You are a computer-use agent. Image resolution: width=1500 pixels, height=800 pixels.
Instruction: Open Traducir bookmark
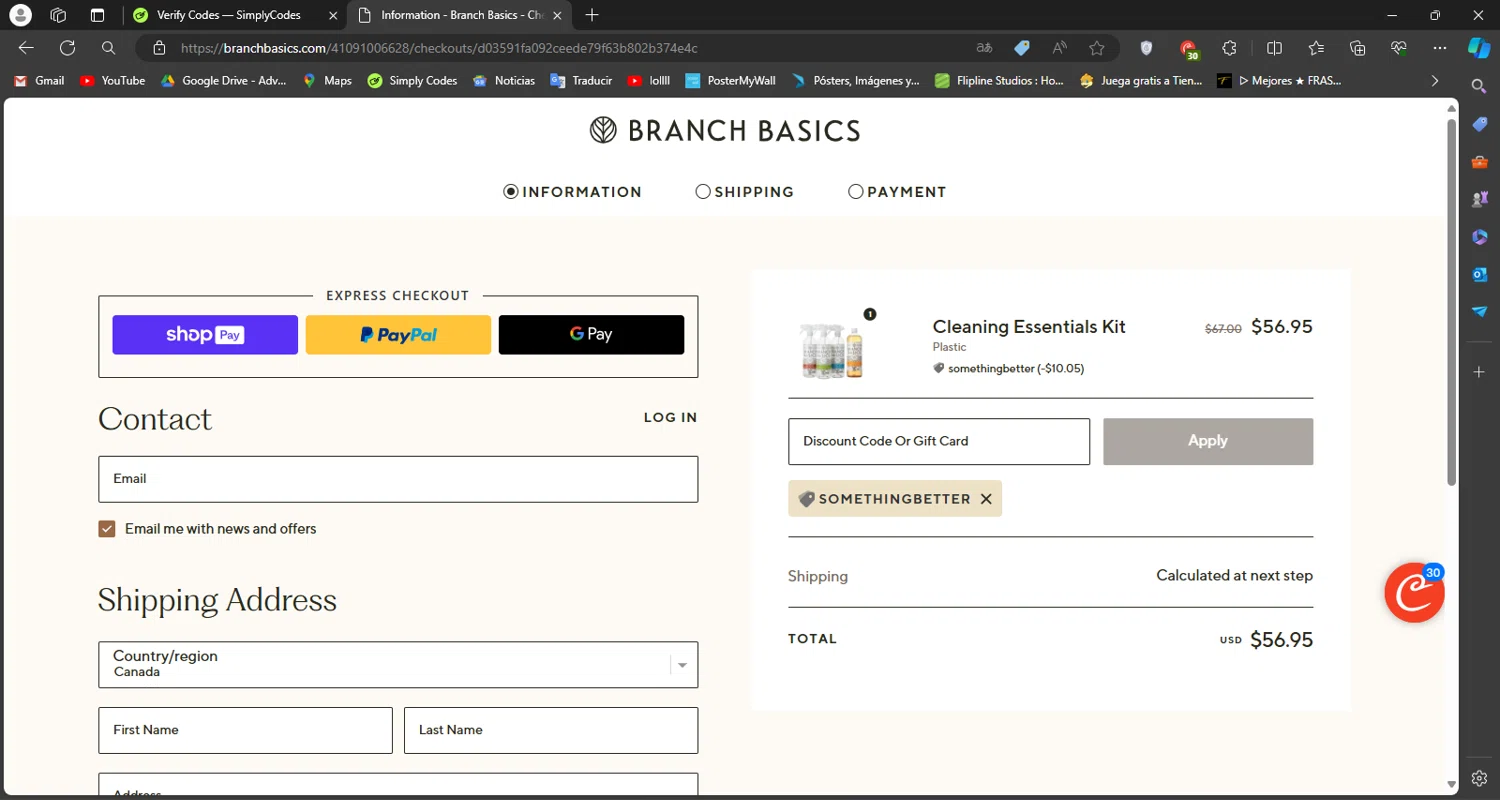581,81
